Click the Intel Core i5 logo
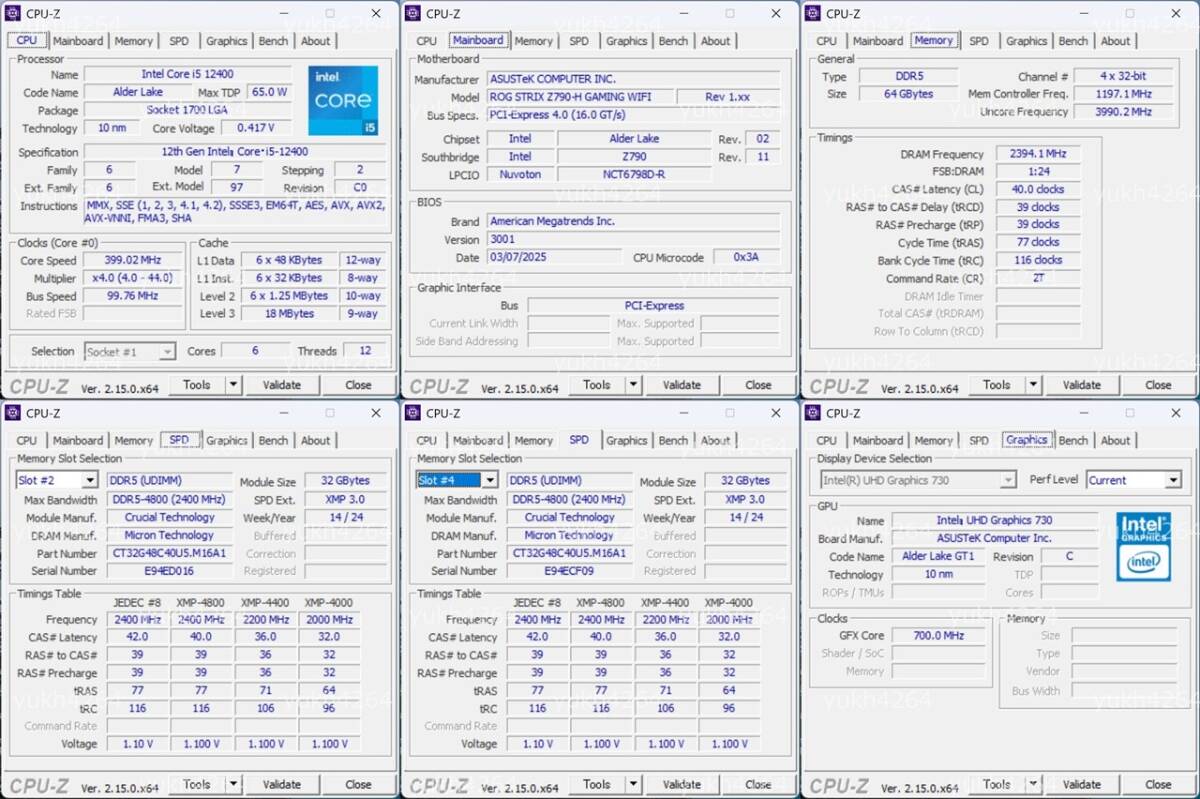Viewport: 1200px width, 799px height. point(343,101)
